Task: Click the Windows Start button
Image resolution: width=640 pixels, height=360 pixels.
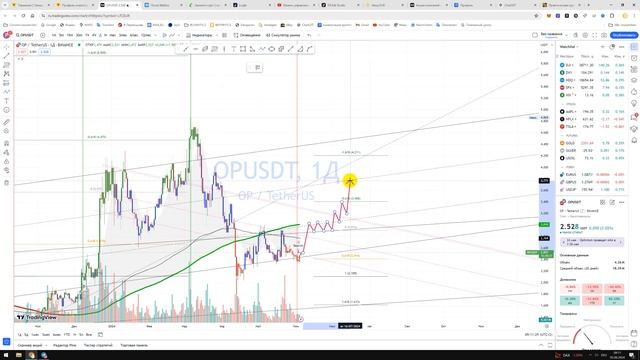Action: click(x=7, y=355)
